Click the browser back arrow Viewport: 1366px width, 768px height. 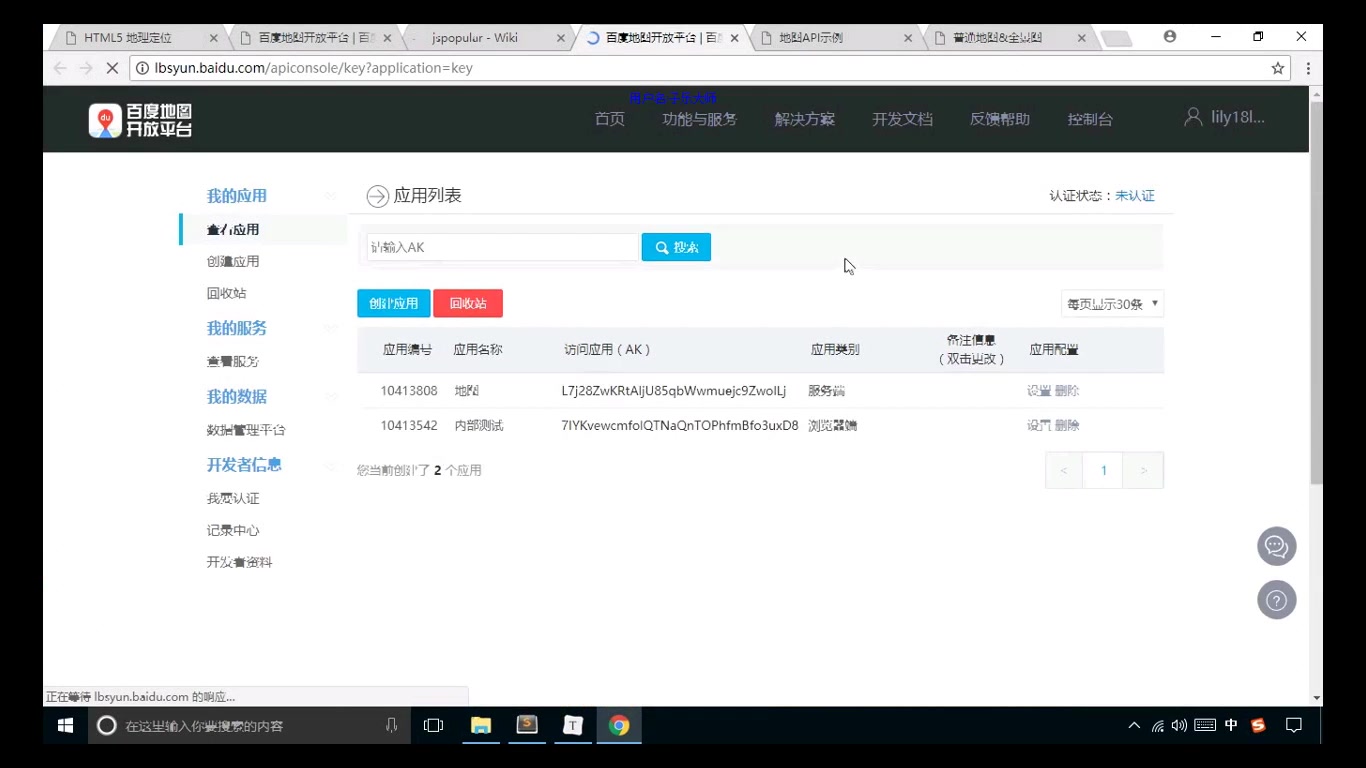(60, 68)
